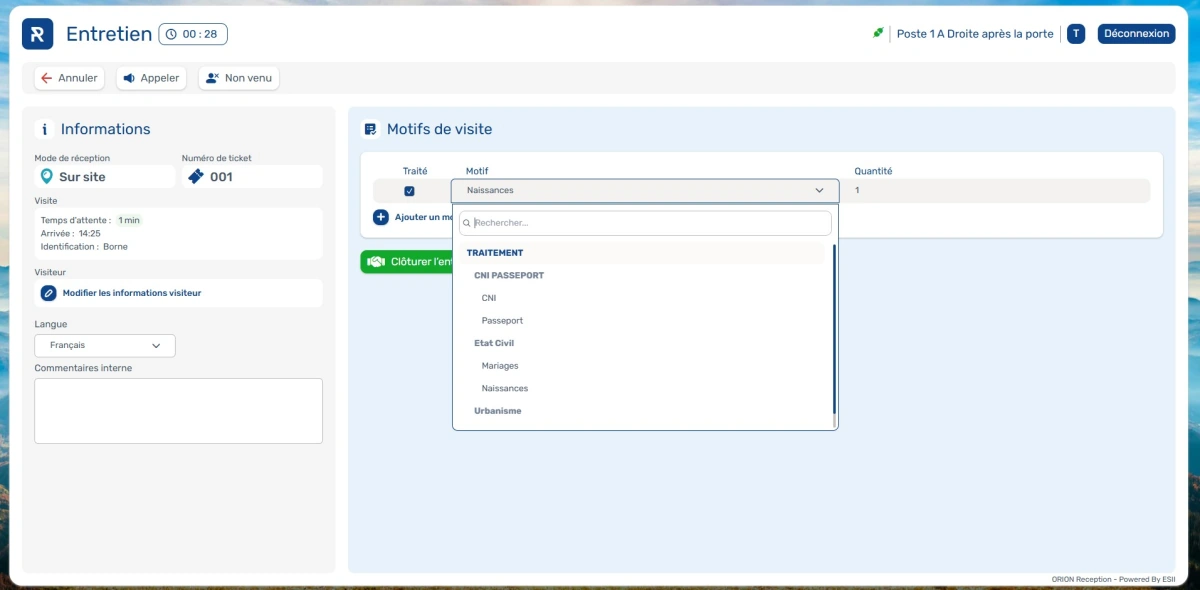
Task: Choose Passeport from the motif list
Action: point(502,321)
